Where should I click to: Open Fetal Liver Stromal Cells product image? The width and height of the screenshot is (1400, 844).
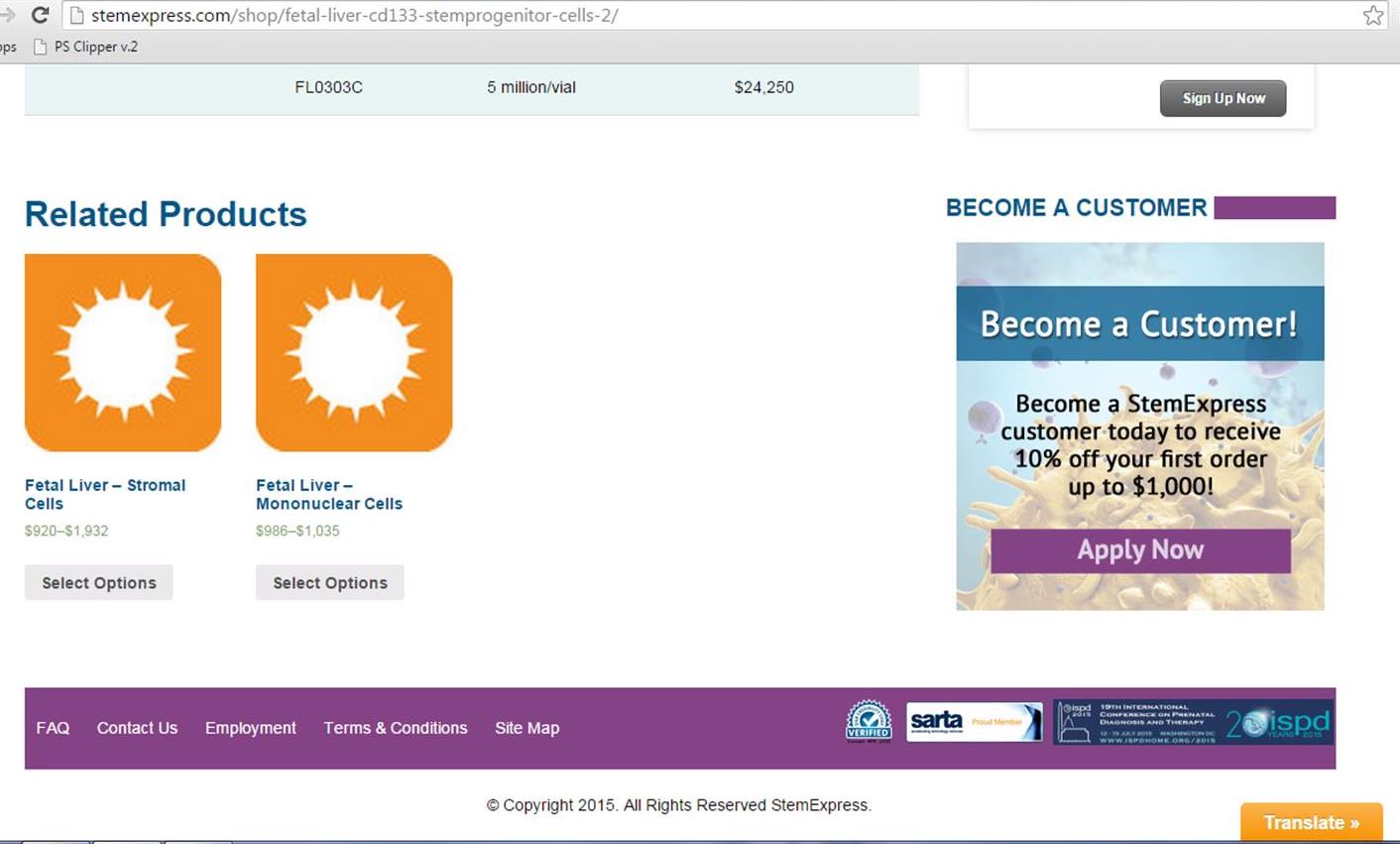click(x=123, y=352)
